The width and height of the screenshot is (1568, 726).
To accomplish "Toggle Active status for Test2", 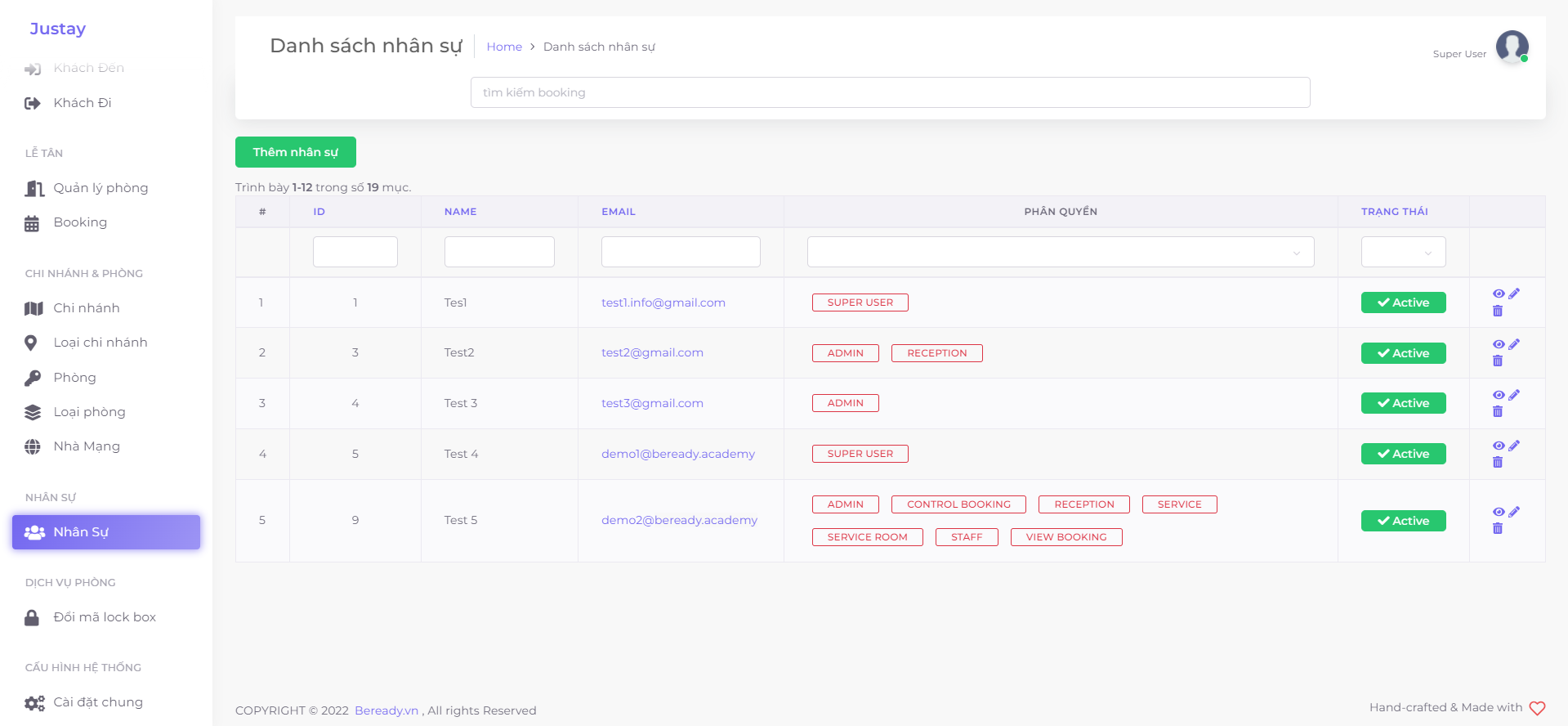I will (1403, 353).
